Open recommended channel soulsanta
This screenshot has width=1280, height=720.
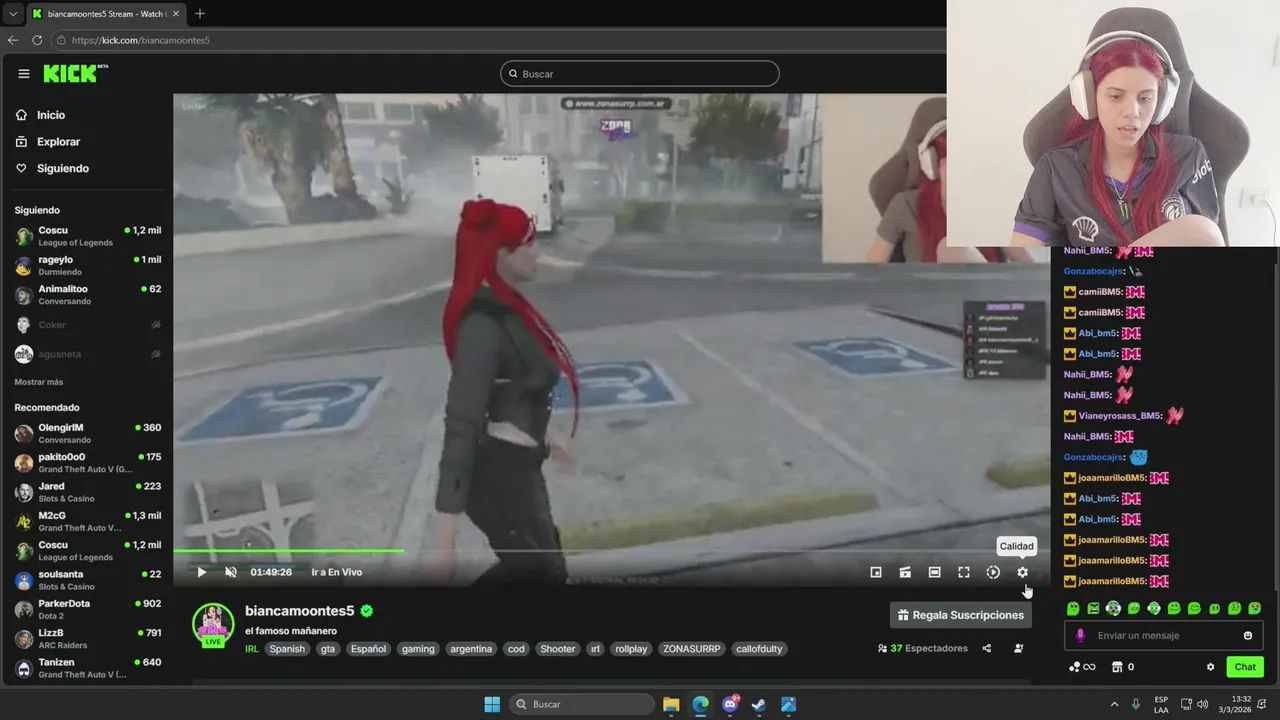click(87, 580)
